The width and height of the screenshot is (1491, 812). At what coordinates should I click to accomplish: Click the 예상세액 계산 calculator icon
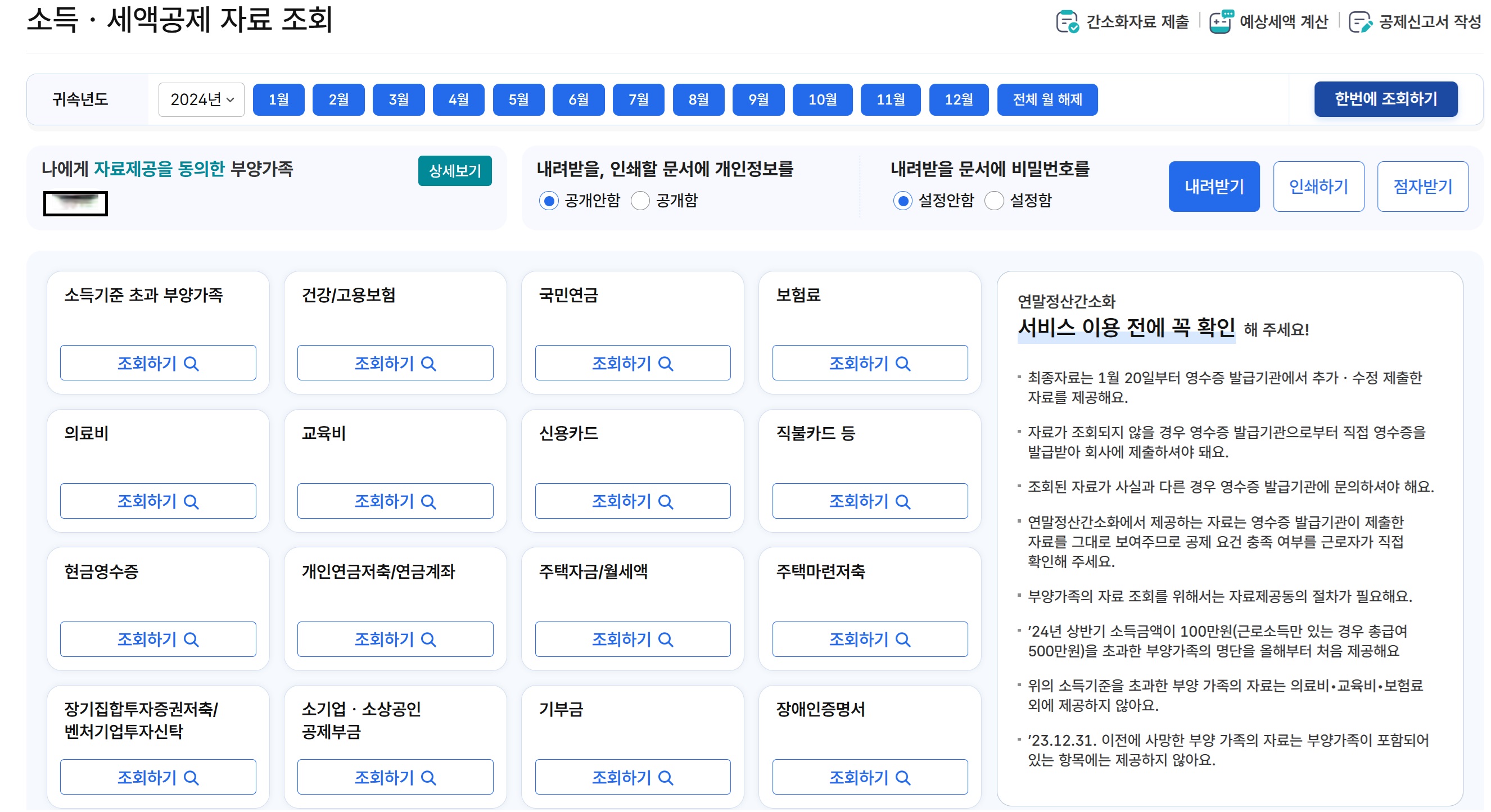click(1221, 22)
